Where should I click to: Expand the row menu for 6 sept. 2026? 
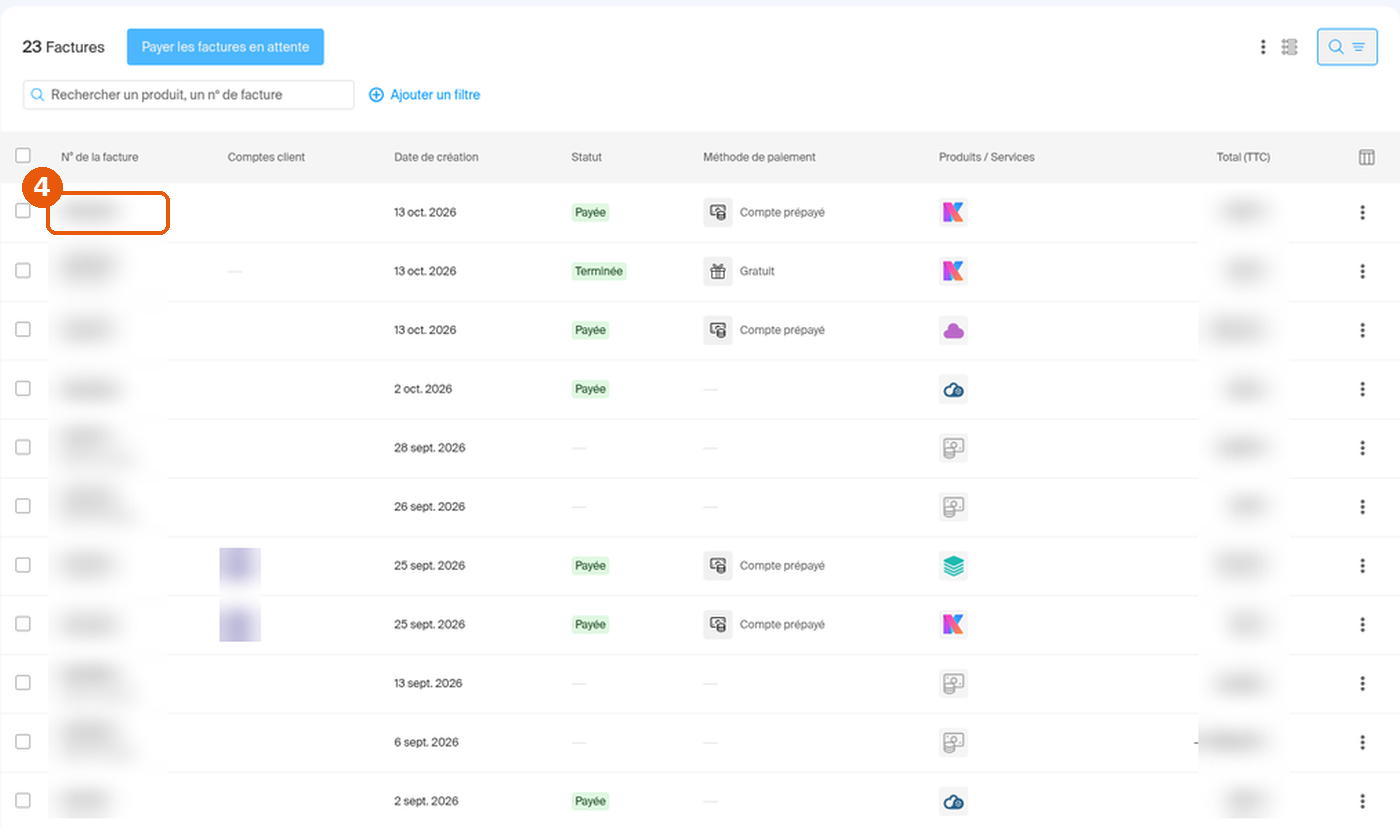(x=1362, y=743)
